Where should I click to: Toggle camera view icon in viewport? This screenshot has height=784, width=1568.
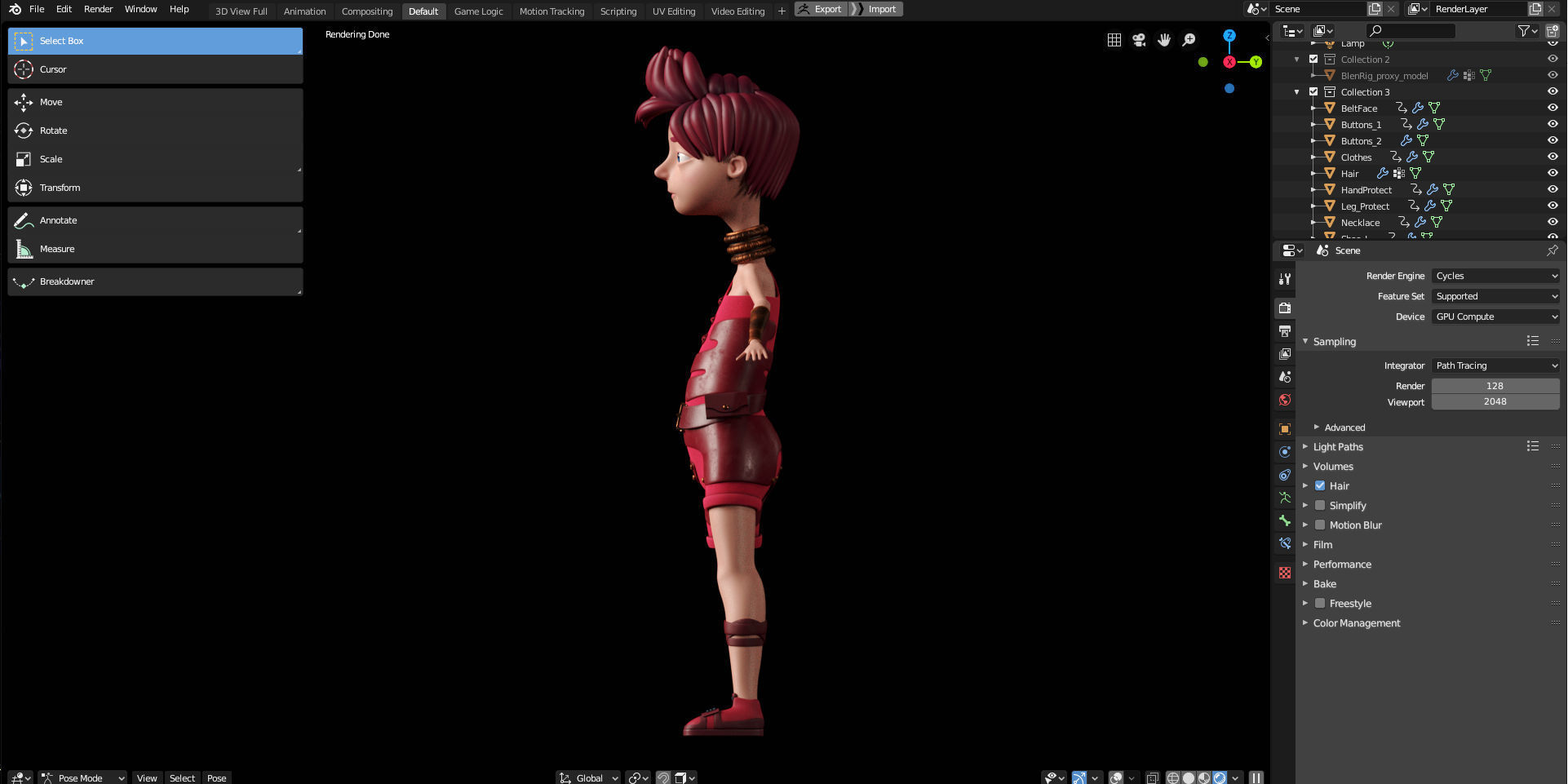click(x=1139, y=40)
